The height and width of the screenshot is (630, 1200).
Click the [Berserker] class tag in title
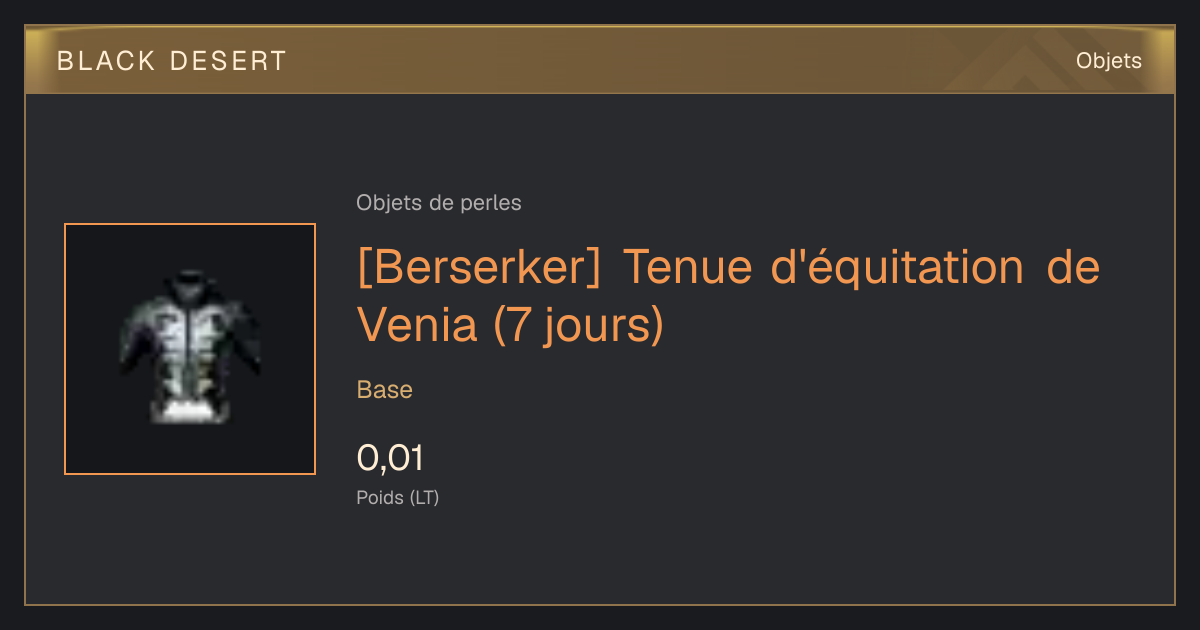tap(479, 268)
